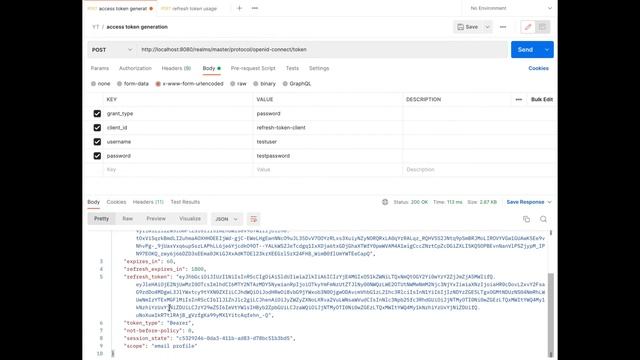This screenshot has height=360, width=640.
Task: Open more actions ellipsis beside Save
Action: tap(503, 27)
